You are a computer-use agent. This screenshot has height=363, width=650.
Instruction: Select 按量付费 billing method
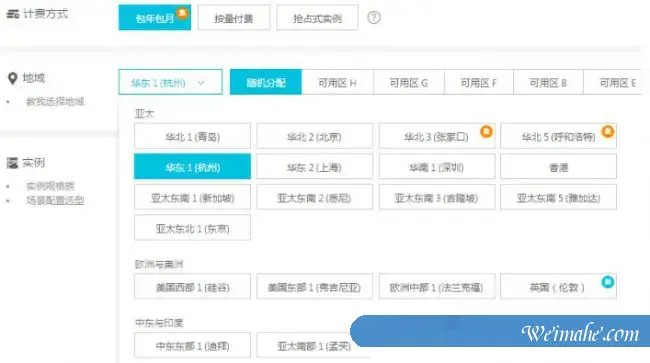tap(234, 18)
